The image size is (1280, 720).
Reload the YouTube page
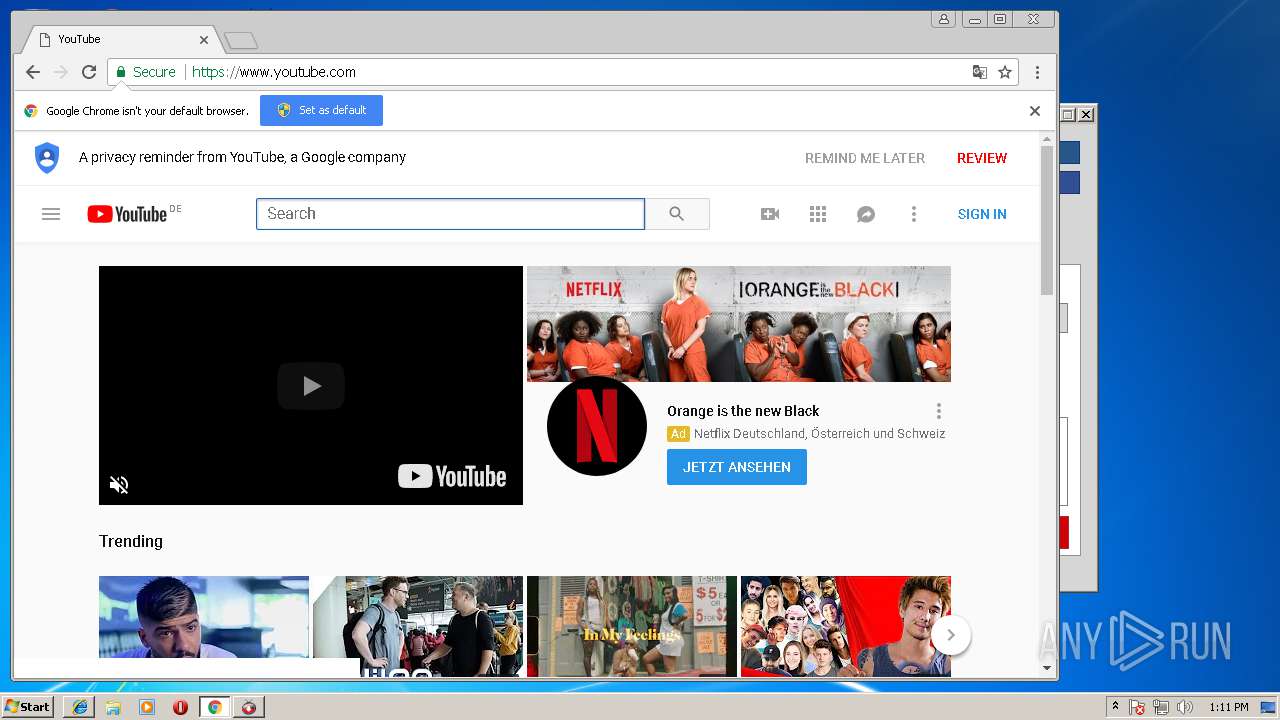89,72
